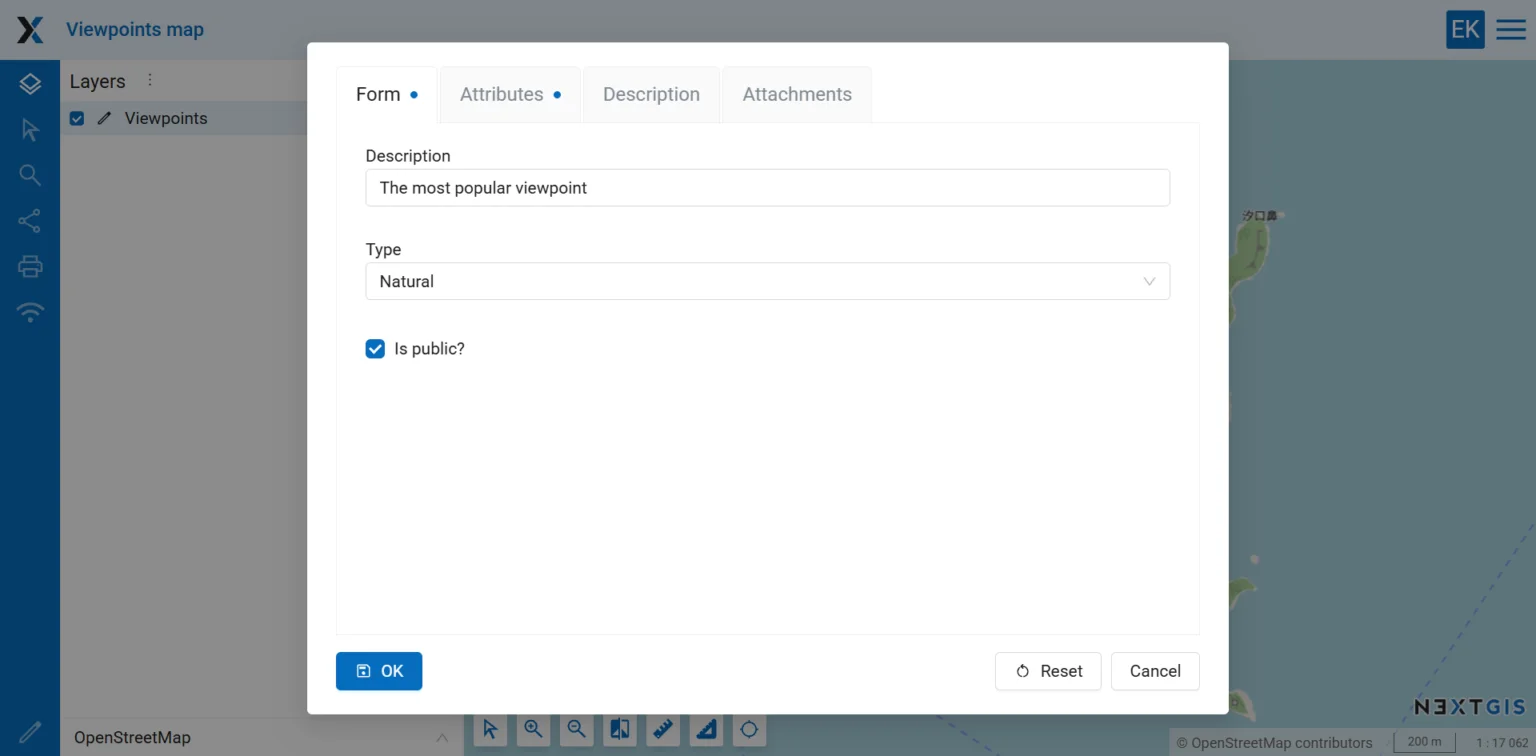The height and width of the screenshot is (756, 1536).
Task: Select the measure distance ruler tool
Action: (663, 729)
